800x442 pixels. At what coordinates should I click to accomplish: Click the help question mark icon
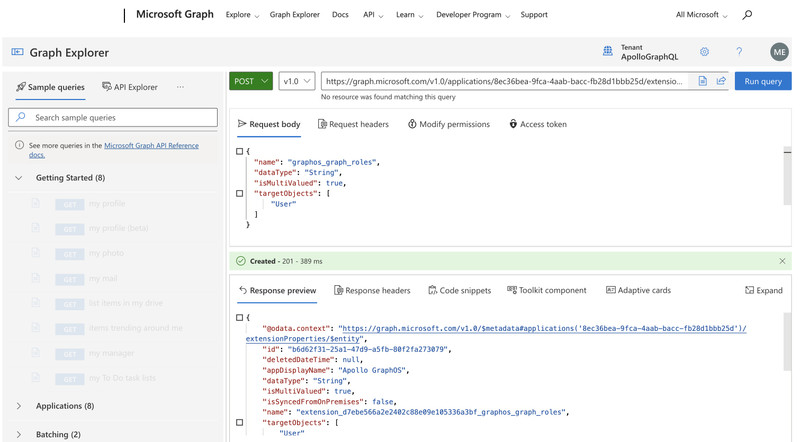[x=739, y=52]
